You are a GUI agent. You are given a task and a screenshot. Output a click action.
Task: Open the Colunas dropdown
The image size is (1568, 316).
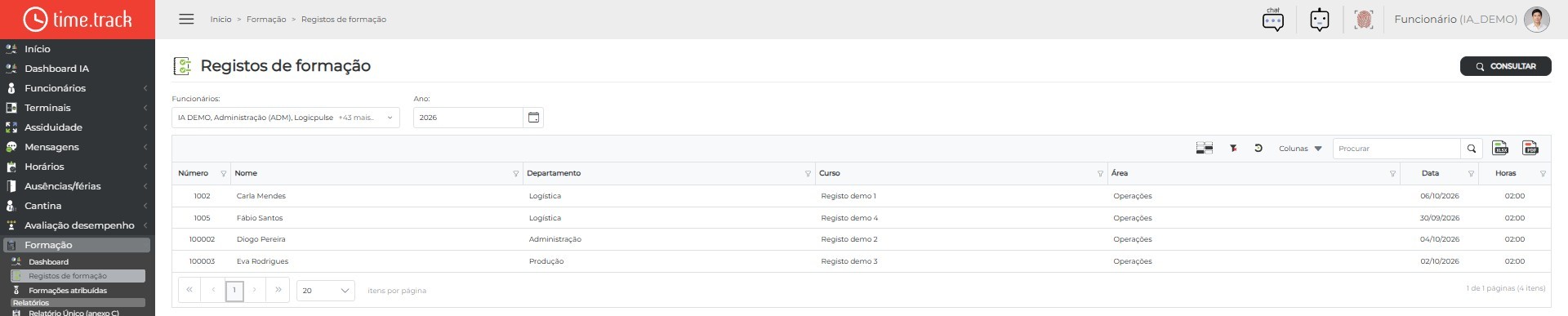pyautogui.click(x=1300, y=149)
